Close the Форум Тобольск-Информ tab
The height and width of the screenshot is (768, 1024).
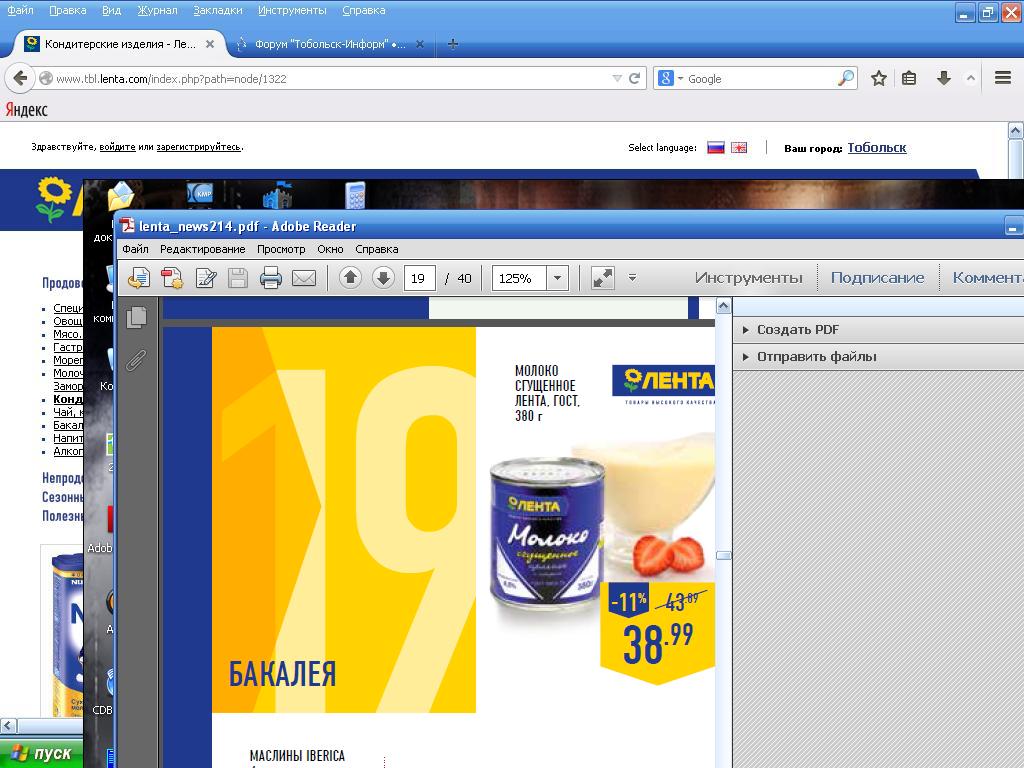pyautogui.click(x=420, y=44)
